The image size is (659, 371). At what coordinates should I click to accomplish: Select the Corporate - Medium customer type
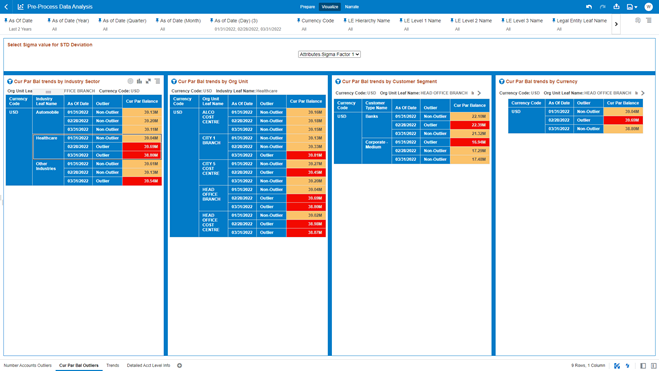pyautogui.click(x=377, y=151)
